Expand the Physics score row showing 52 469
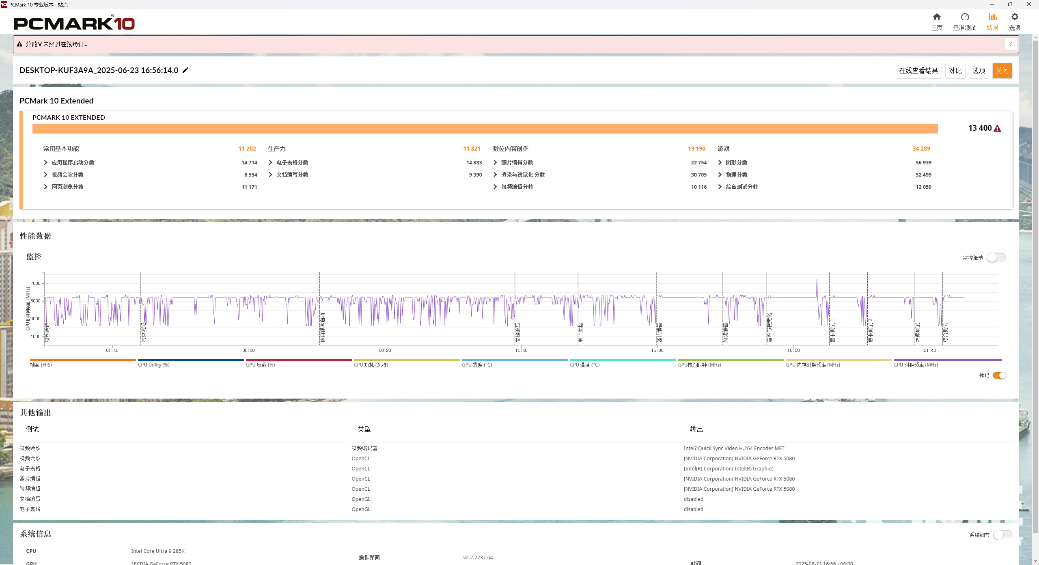 pos(824,175)
